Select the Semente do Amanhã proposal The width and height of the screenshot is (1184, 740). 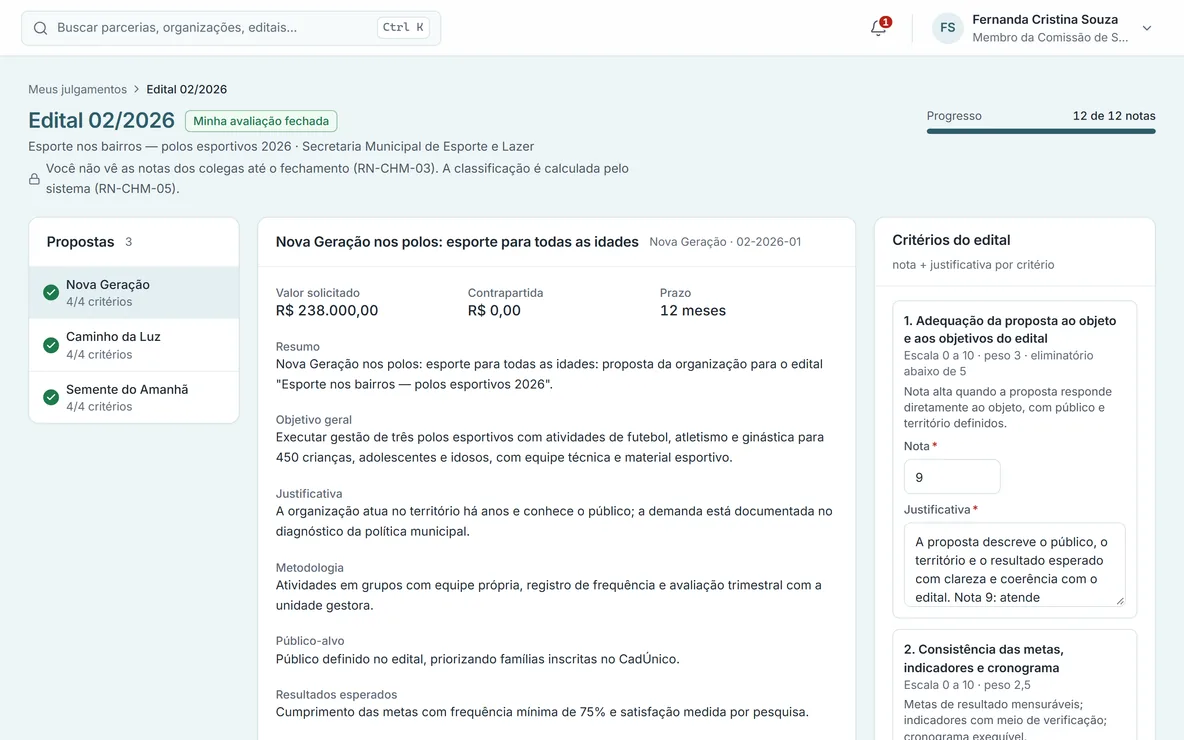pos(134,397)
